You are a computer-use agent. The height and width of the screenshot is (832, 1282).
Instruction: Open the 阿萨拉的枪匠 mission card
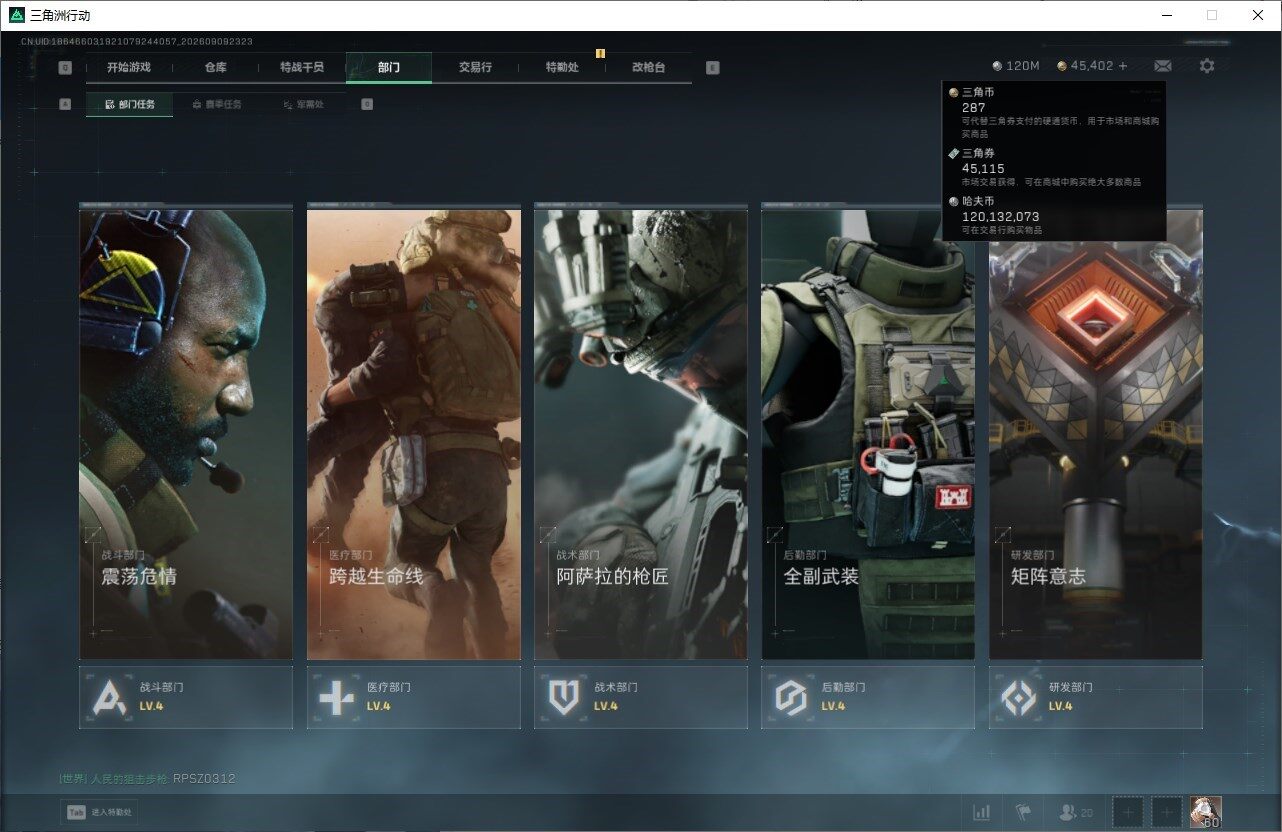pyautogui.click(x=641, y=434)
